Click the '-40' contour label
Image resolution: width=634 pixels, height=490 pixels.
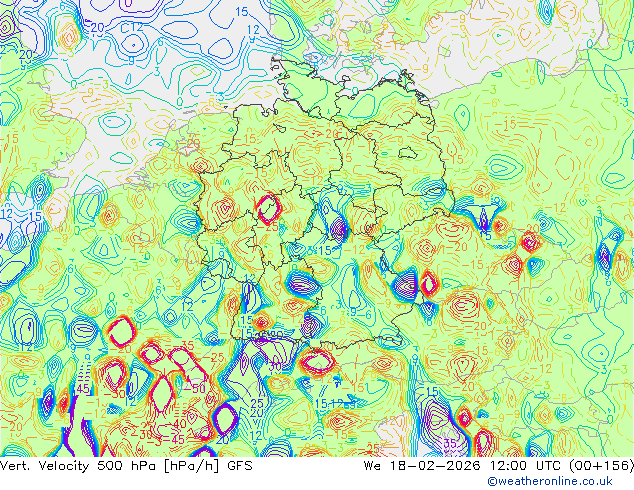click(x=176, y=424)
